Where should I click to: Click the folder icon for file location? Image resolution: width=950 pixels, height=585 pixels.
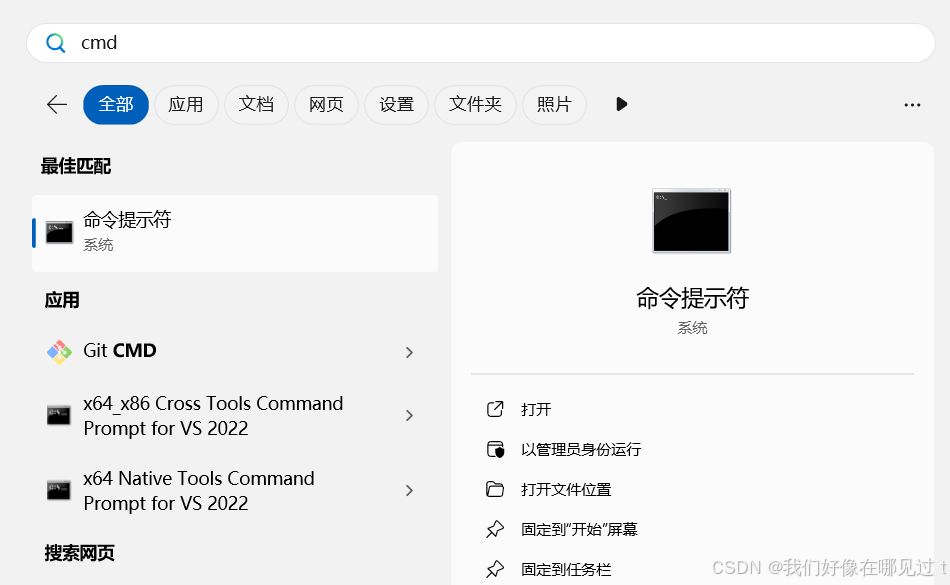(x=495, y=489)
